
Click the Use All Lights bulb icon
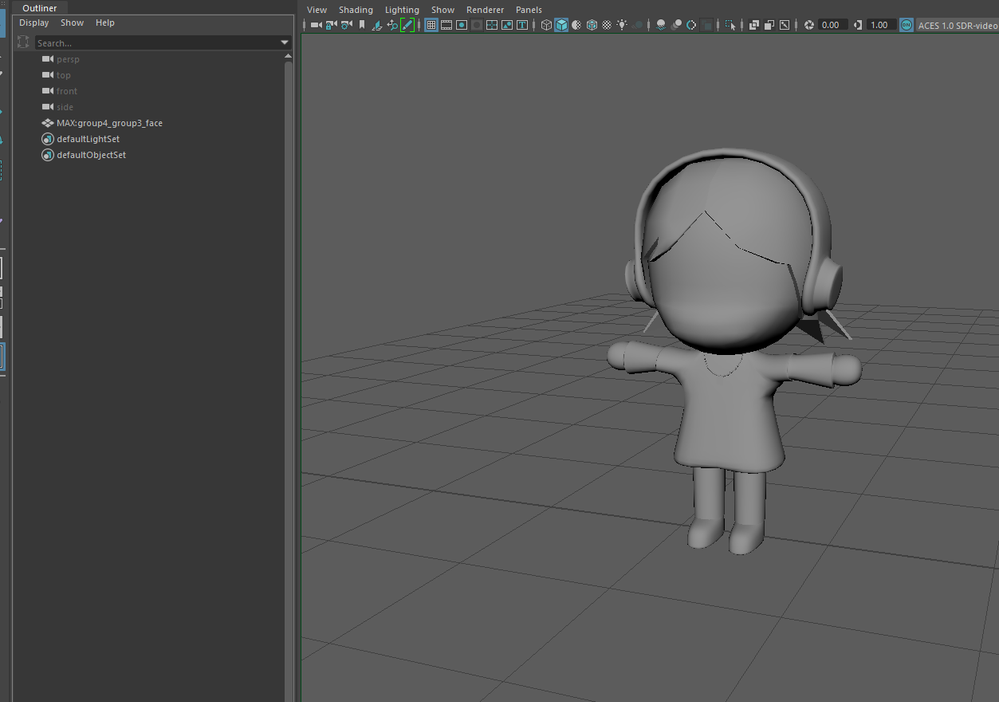622,25
